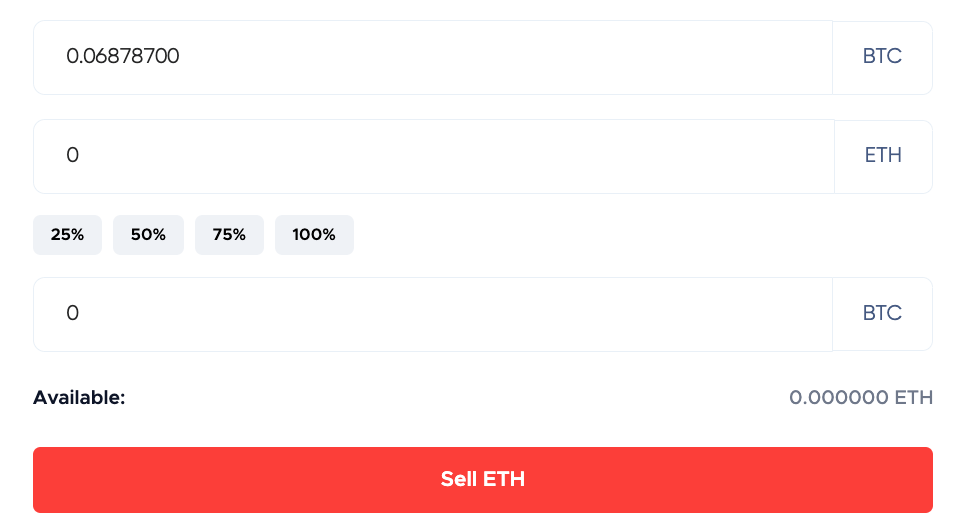Click the 0.000000 ETH available balance
The height and width of the screenshot is (527, 954).
[x=860, y=398]
